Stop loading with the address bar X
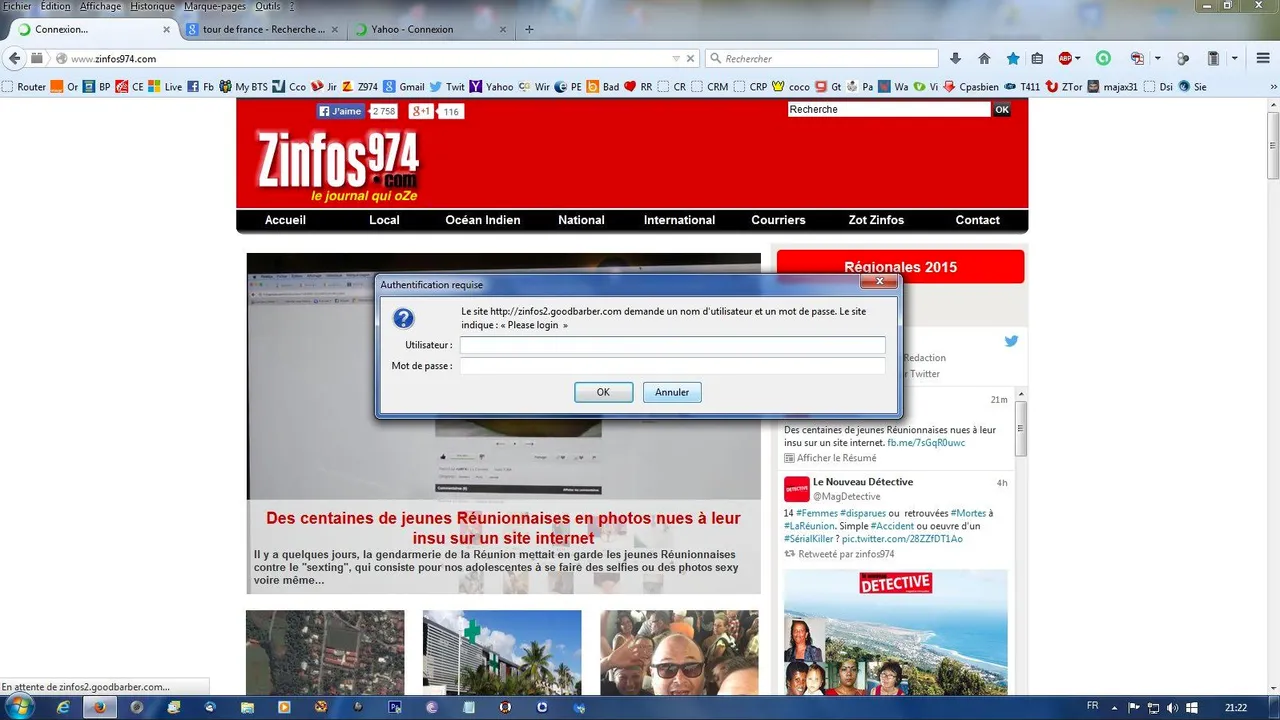The image size is (1280, 720). click(690, 58)
